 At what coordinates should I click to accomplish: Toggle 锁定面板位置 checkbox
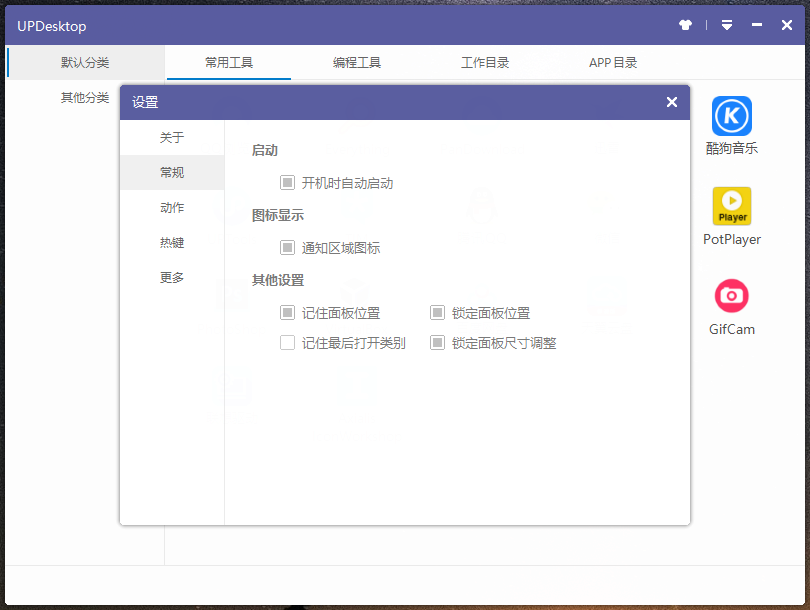[x=438, y=313]
